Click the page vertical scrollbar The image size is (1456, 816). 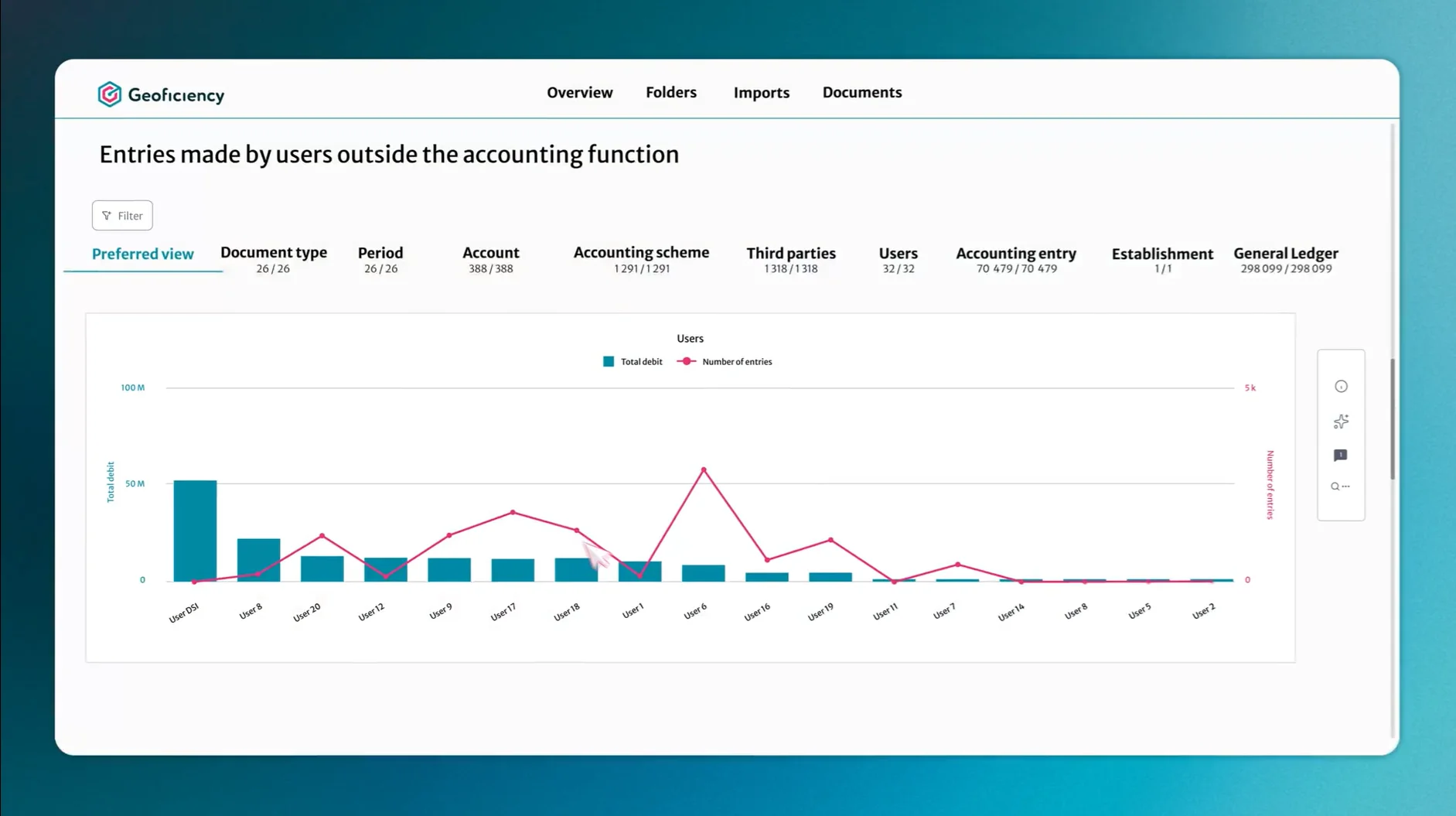(x=1393, y=418)
